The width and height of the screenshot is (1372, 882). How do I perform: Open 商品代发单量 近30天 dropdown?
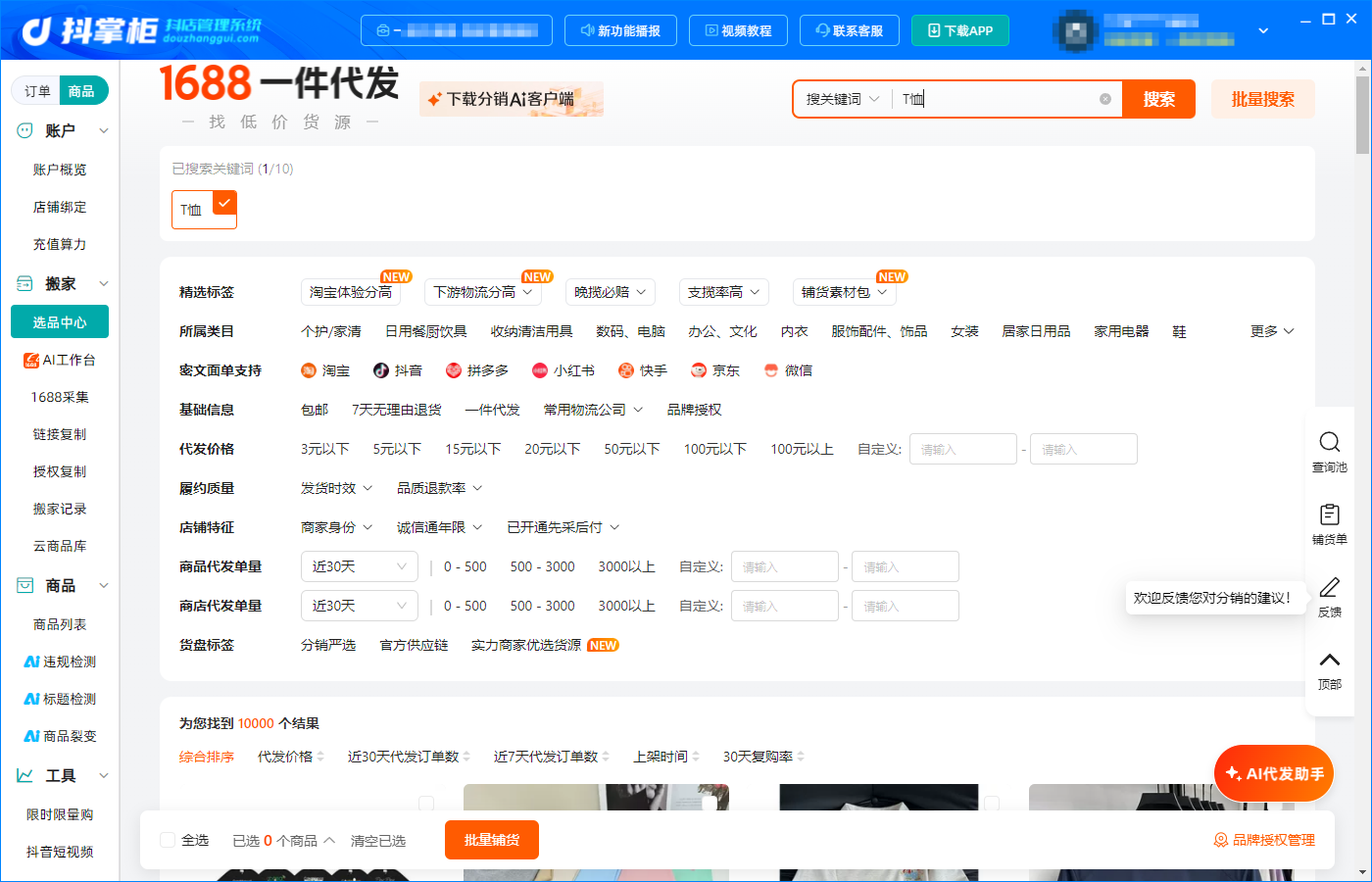point(359,566)
